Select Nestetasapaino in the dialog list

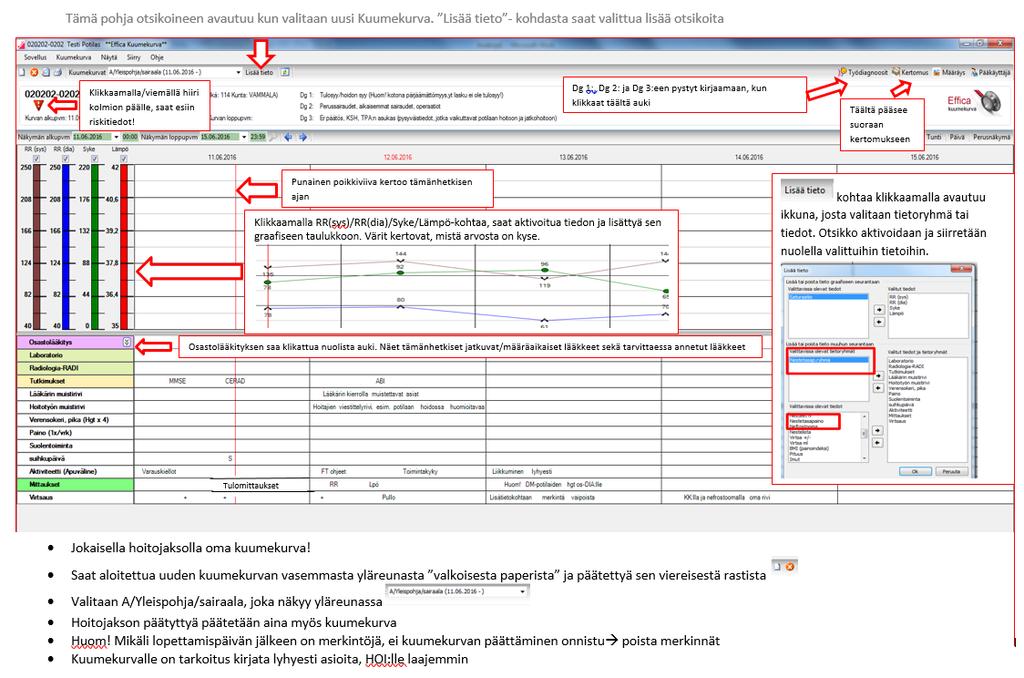coord(807,421)
